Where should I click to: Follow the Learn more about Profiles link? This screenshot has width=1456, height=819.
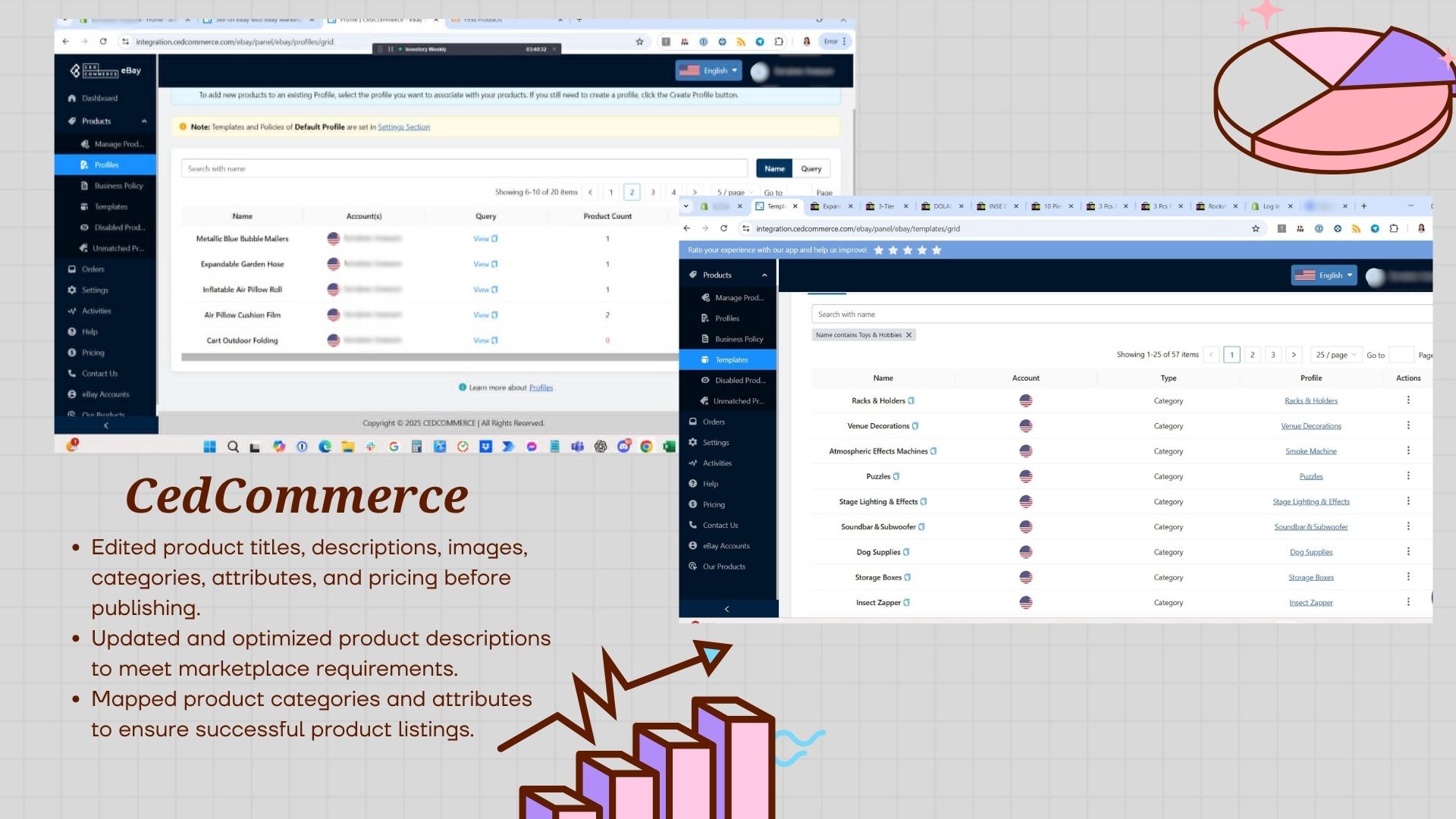[x=541, y=388]
